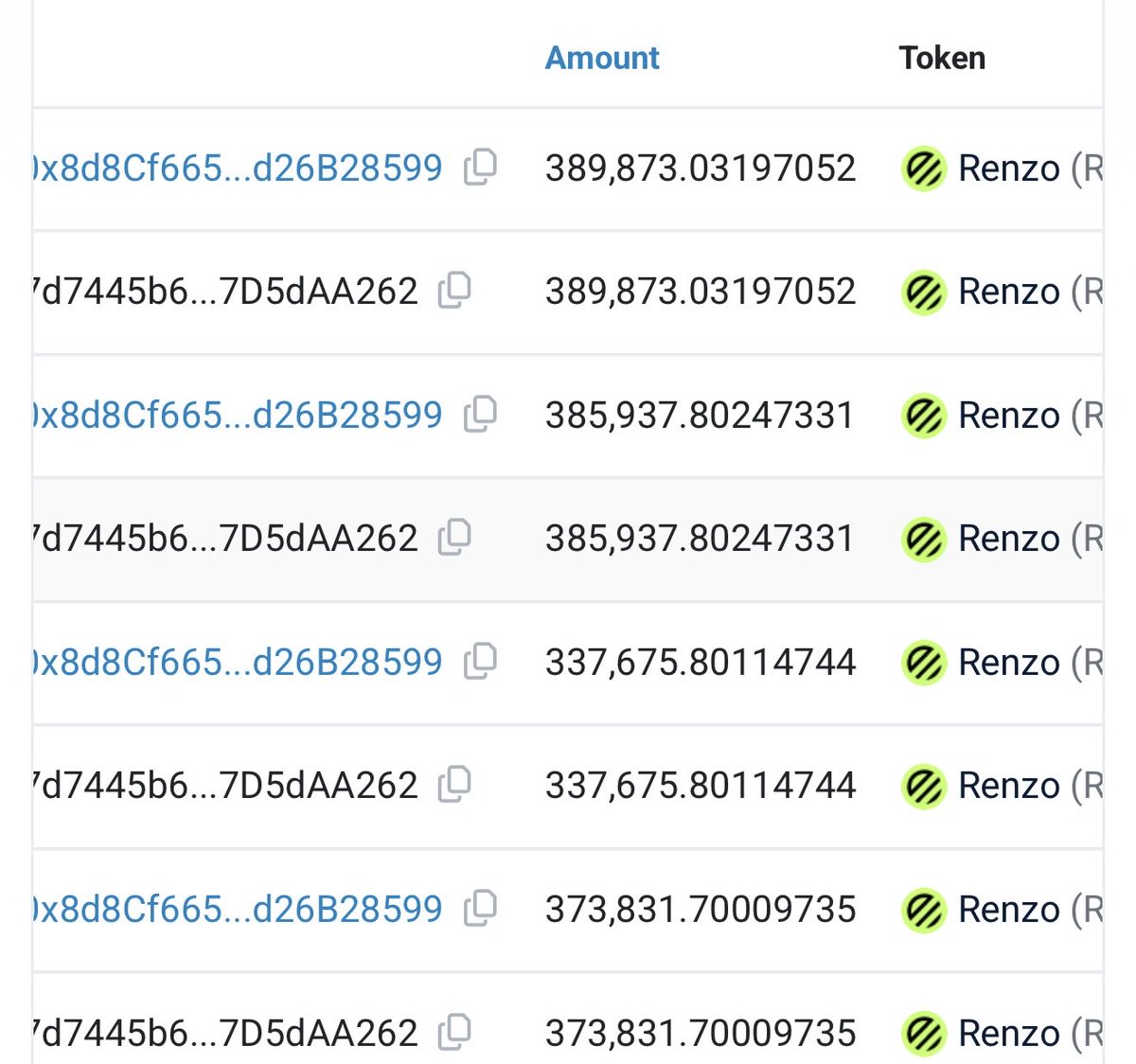Sort by the Amount column header
Viewport: 1136px width, 1064px height.
(602, 58)
